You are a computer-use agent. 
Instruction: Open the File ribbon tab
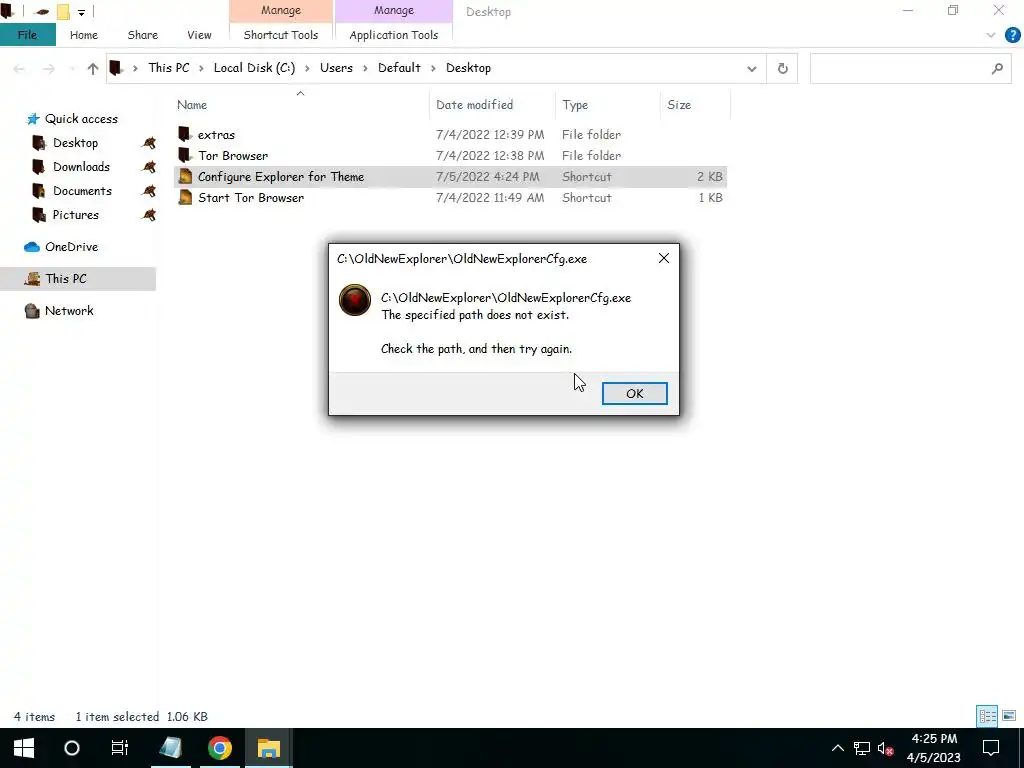tap(27, 35)
